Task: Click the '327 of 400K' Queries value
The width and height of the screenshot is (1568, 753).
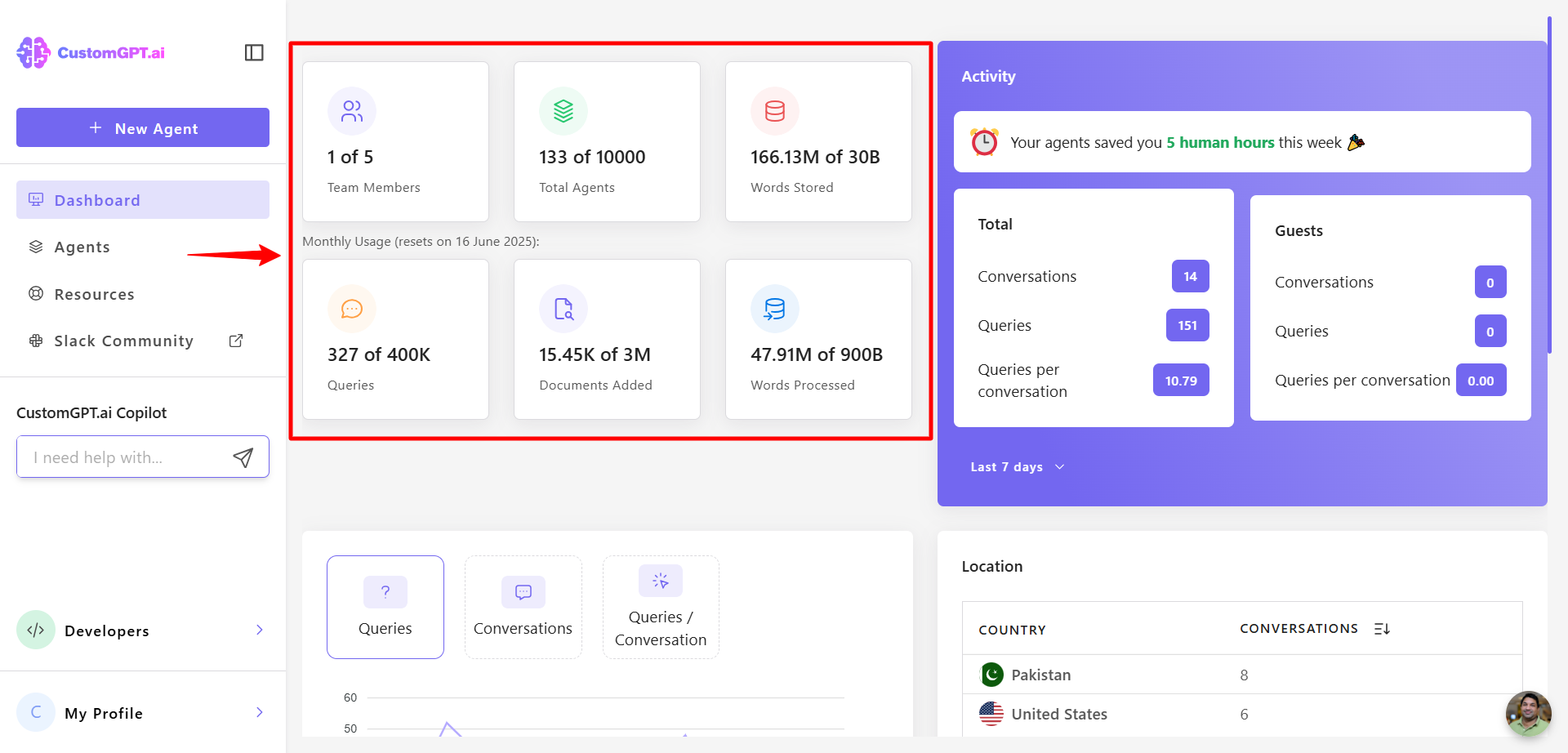Action: click(379, 354)
